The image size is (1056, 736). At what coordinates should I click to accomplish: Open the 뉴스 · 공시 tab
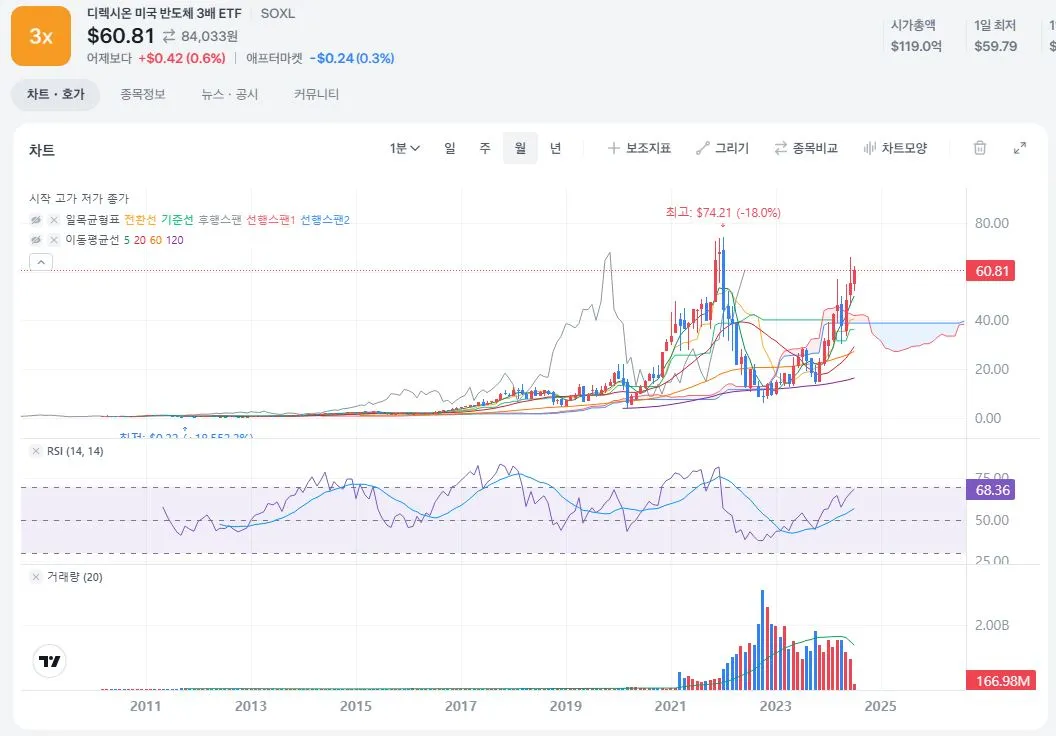230,94
